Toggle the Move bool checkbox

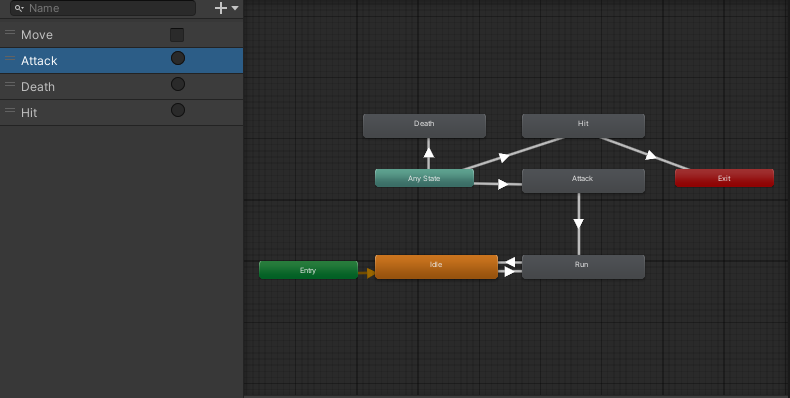(177, 35)
